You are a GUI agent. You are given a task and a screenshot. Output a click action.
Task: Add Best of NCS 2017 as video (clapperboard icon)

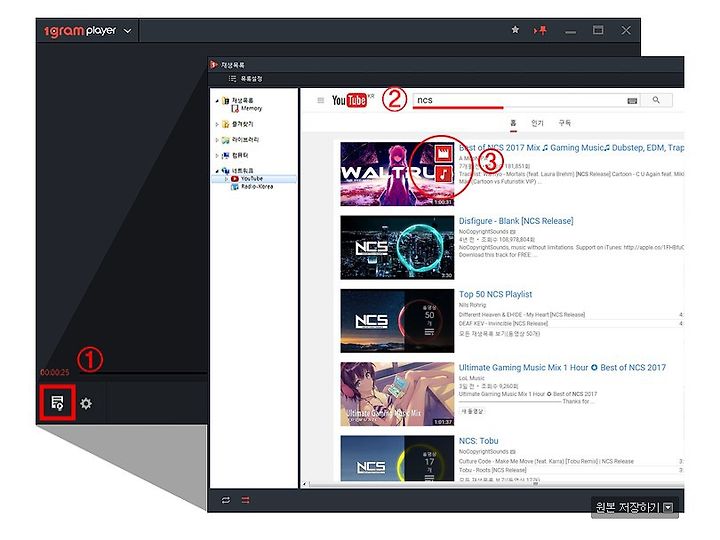click(444, 153)
